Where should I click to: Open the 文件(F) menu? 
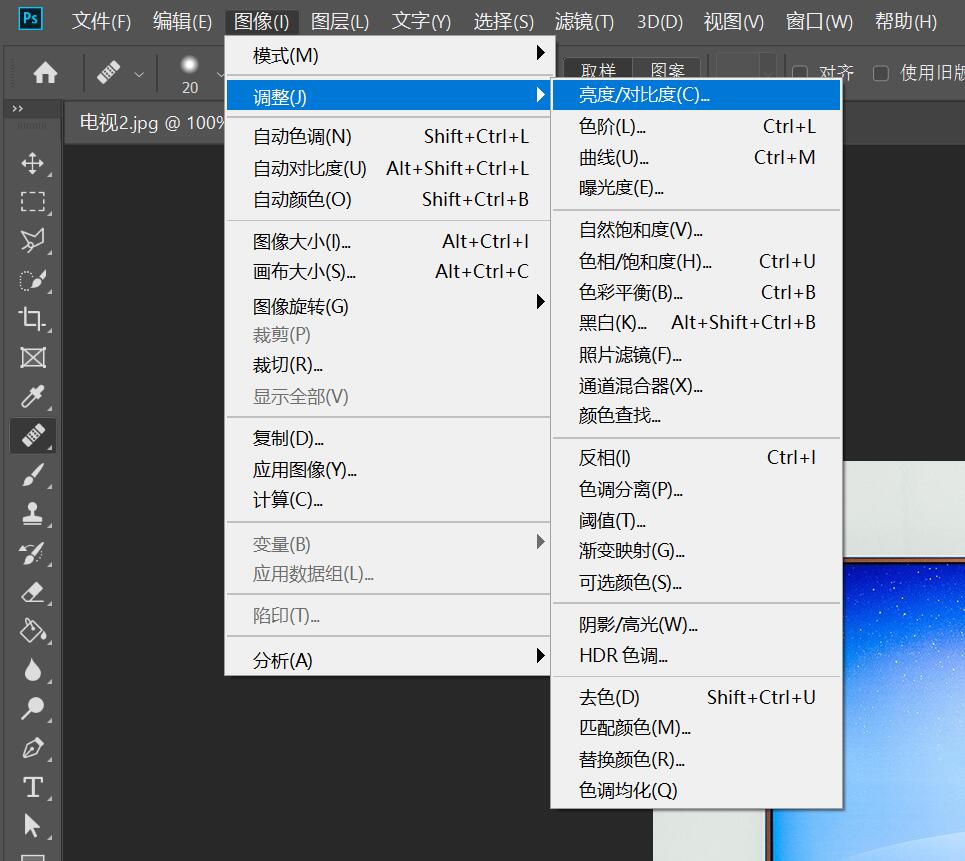click(102, 22)
